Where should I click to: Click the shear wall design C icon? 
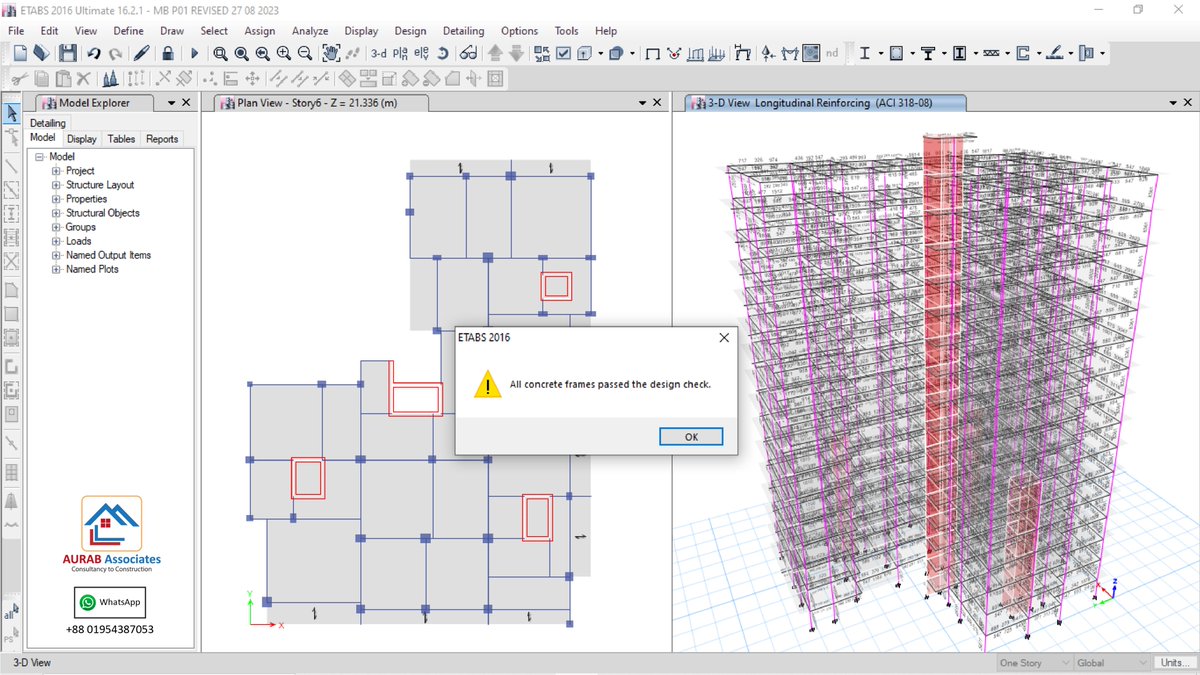(1023, 53)
